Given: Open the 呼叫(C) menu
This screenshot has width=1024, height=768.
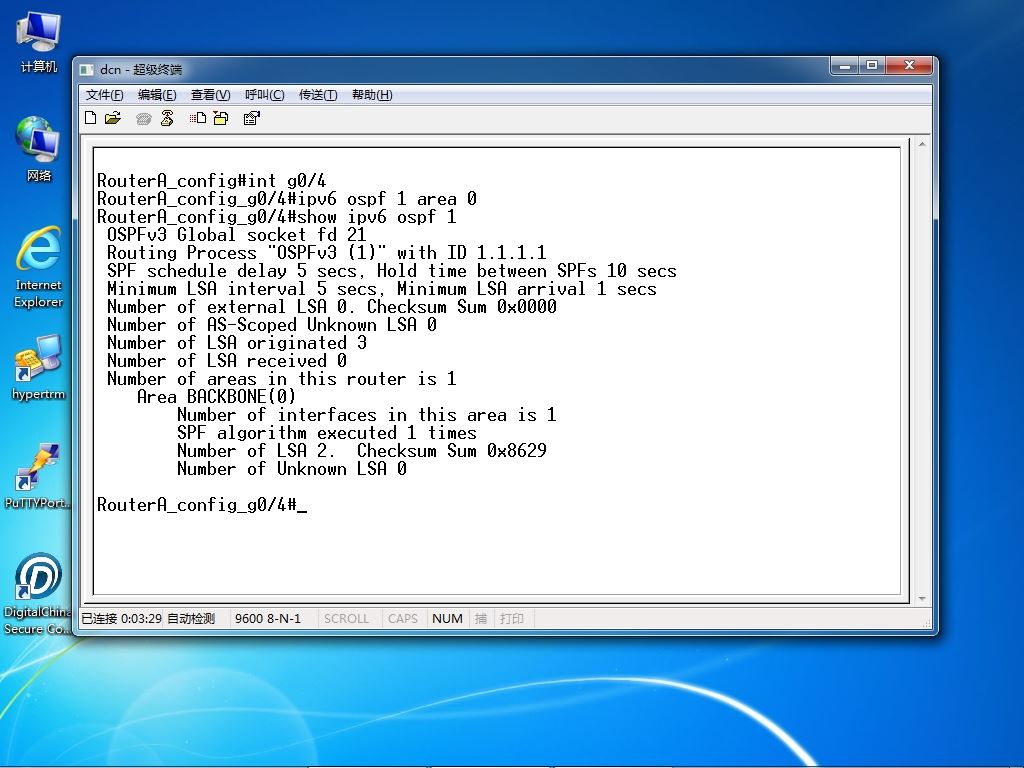Looking at the screenshot, I should 264,95.
